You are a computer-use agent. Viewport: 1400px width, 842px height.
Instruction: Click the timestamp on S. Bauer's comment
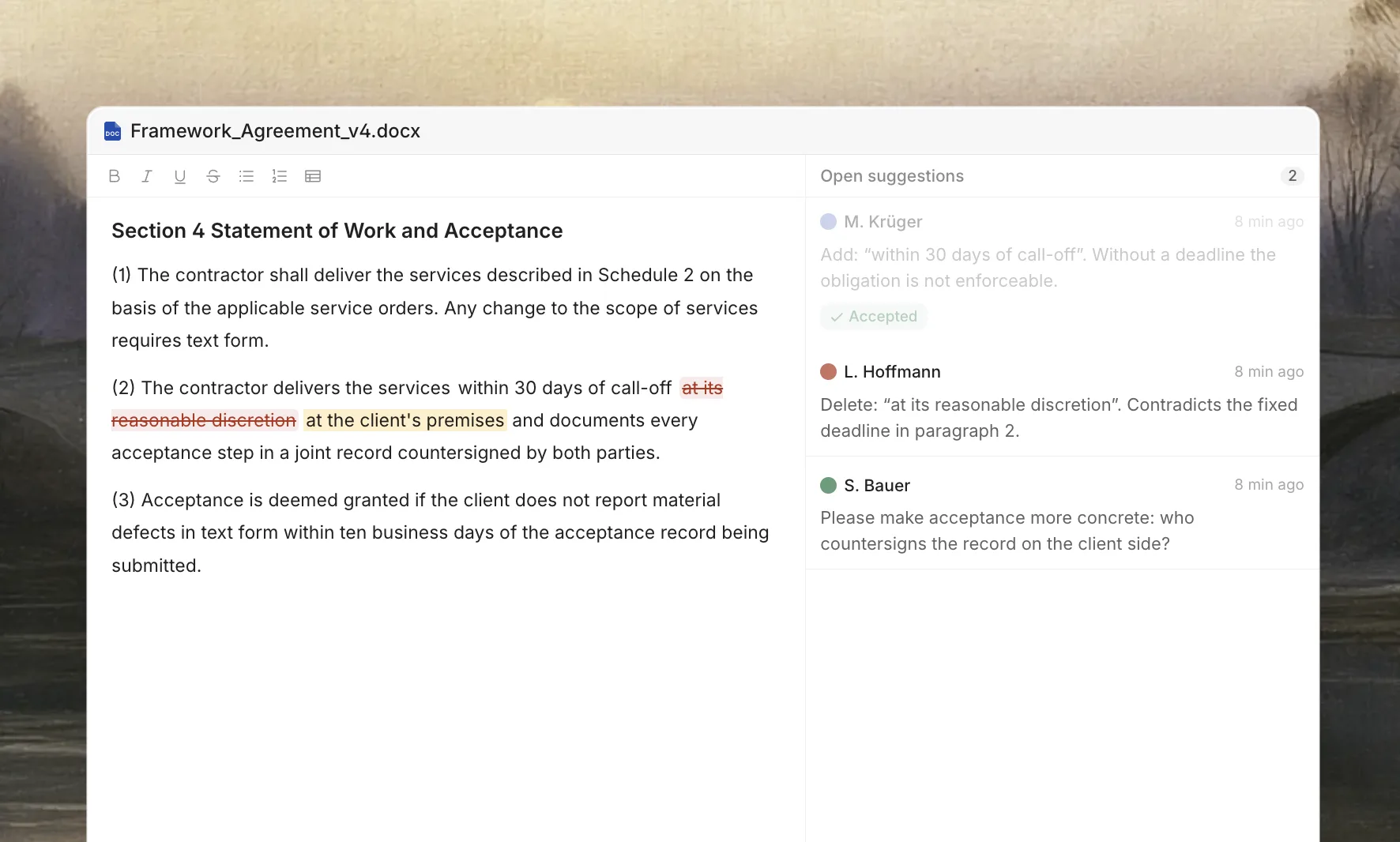pyautogui.click(x=1269, y=485)
